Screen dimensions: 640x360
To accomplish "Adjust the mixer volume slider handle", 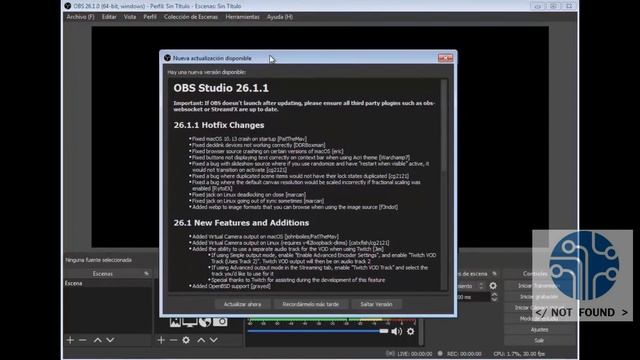I will pyautogui.click(x=384, y=331).
